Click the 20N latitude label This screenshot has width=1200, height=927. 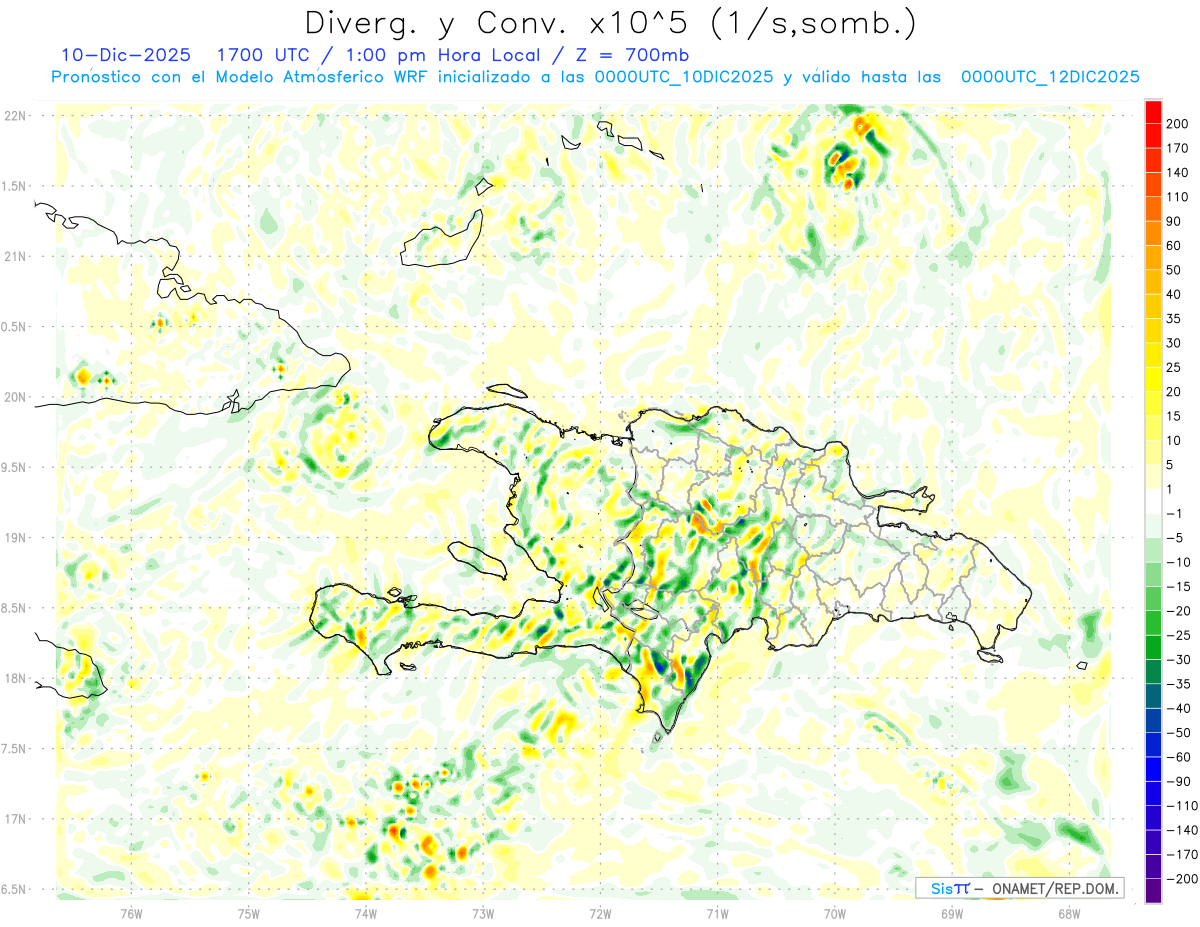15,397
